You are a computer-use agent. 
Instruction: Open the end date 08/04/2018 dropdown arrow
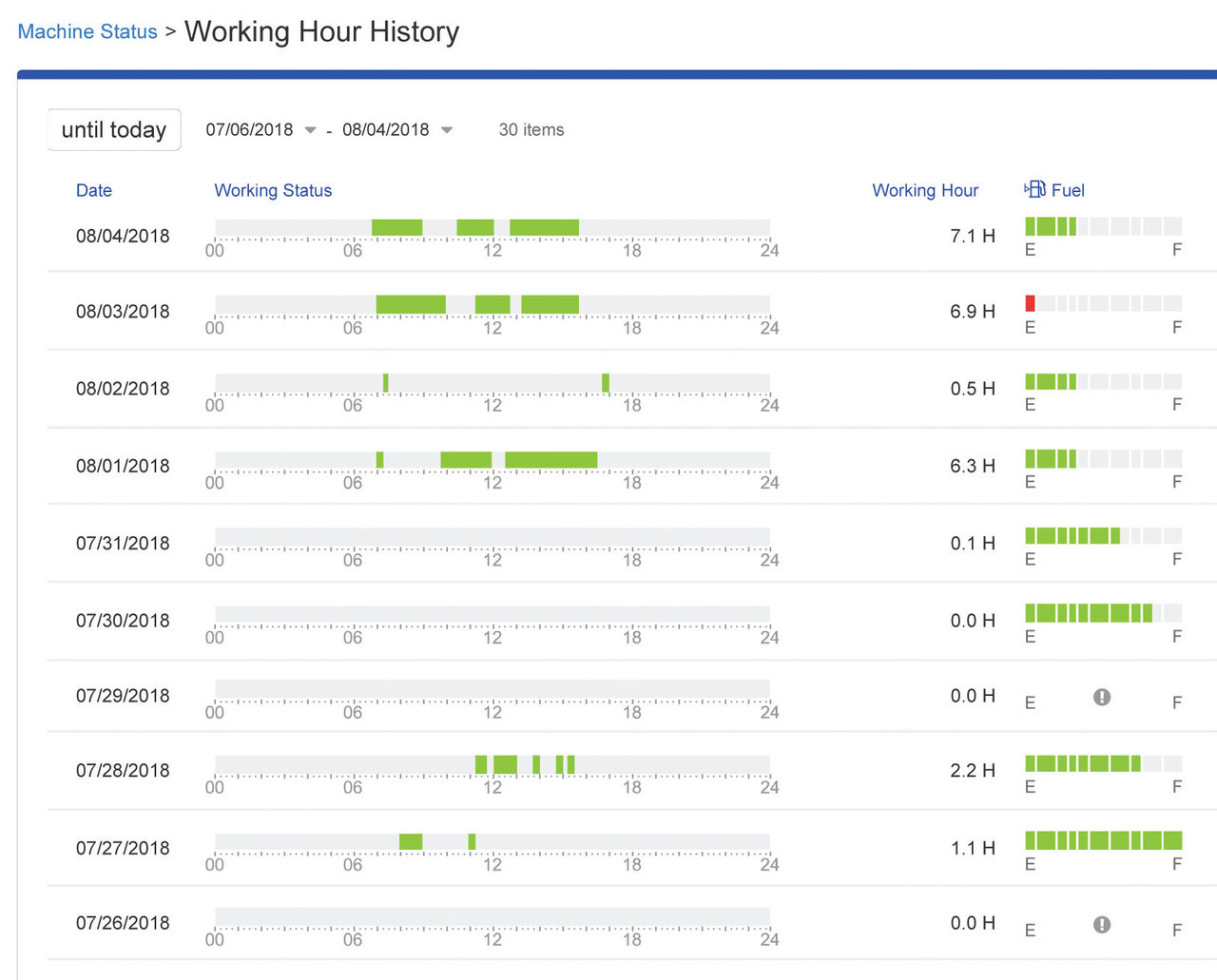tap(447, 130)
